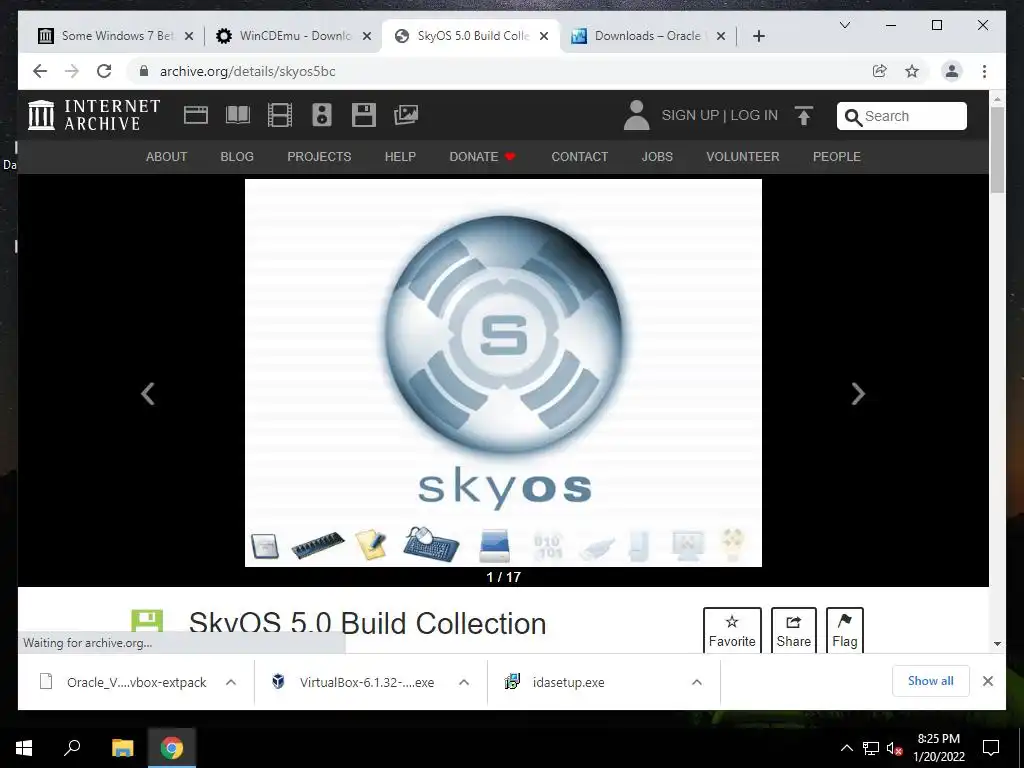Go to previous image in carousel
The height and width of the screenshot is (768, 1024).
point(148,393)
